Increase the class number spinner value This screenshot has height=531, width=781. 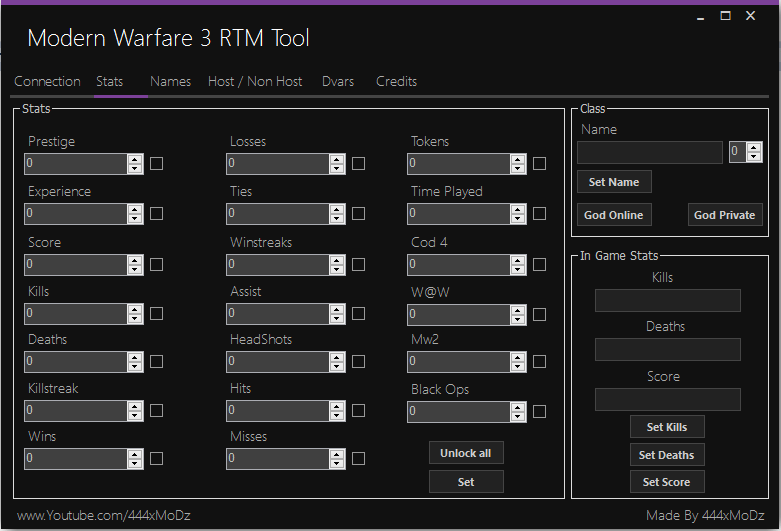tap(752, 147)
